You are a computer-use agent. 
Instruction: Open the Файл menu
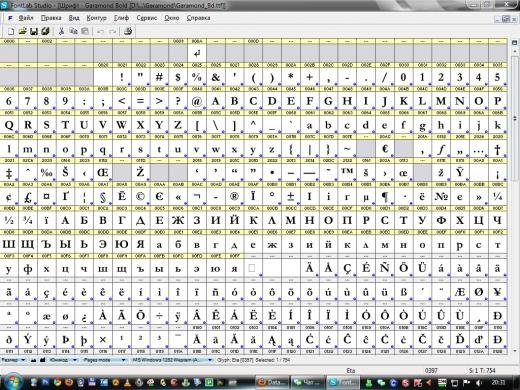click(x=26, y=18)
